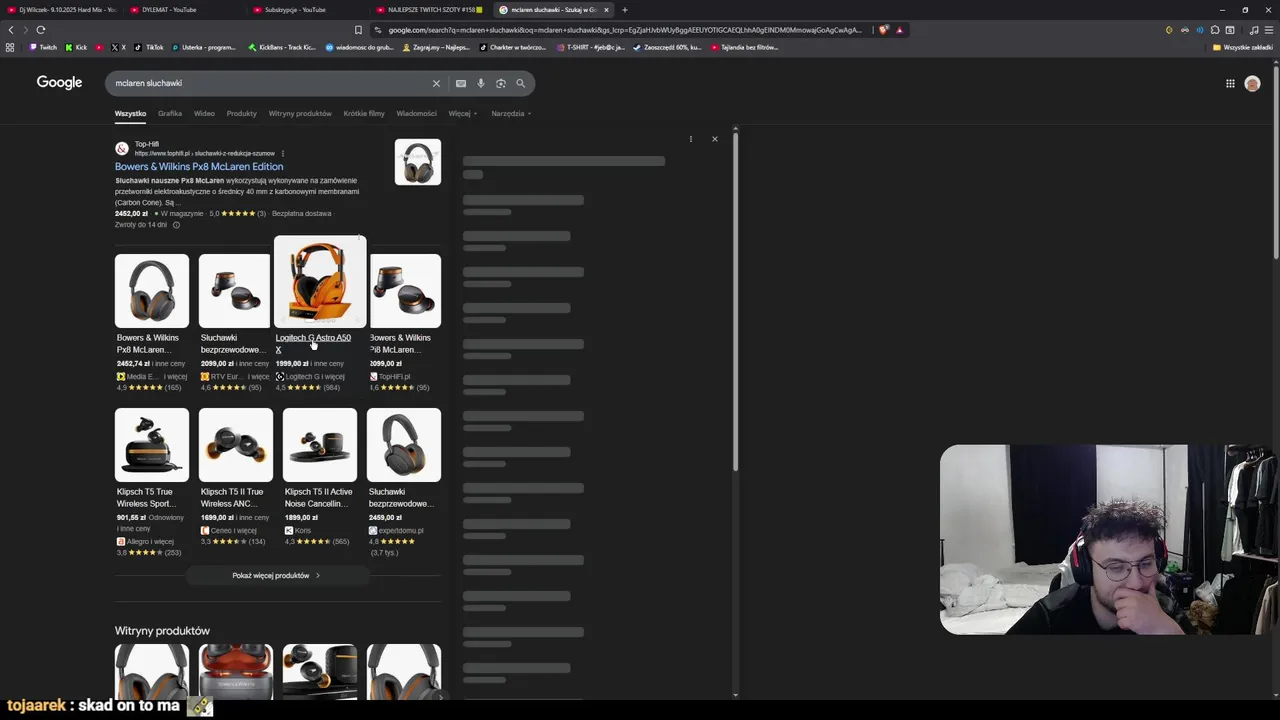Switch to the Wideo tab
The width and height of the screenshot is (1280, 720).
[204, 113]
